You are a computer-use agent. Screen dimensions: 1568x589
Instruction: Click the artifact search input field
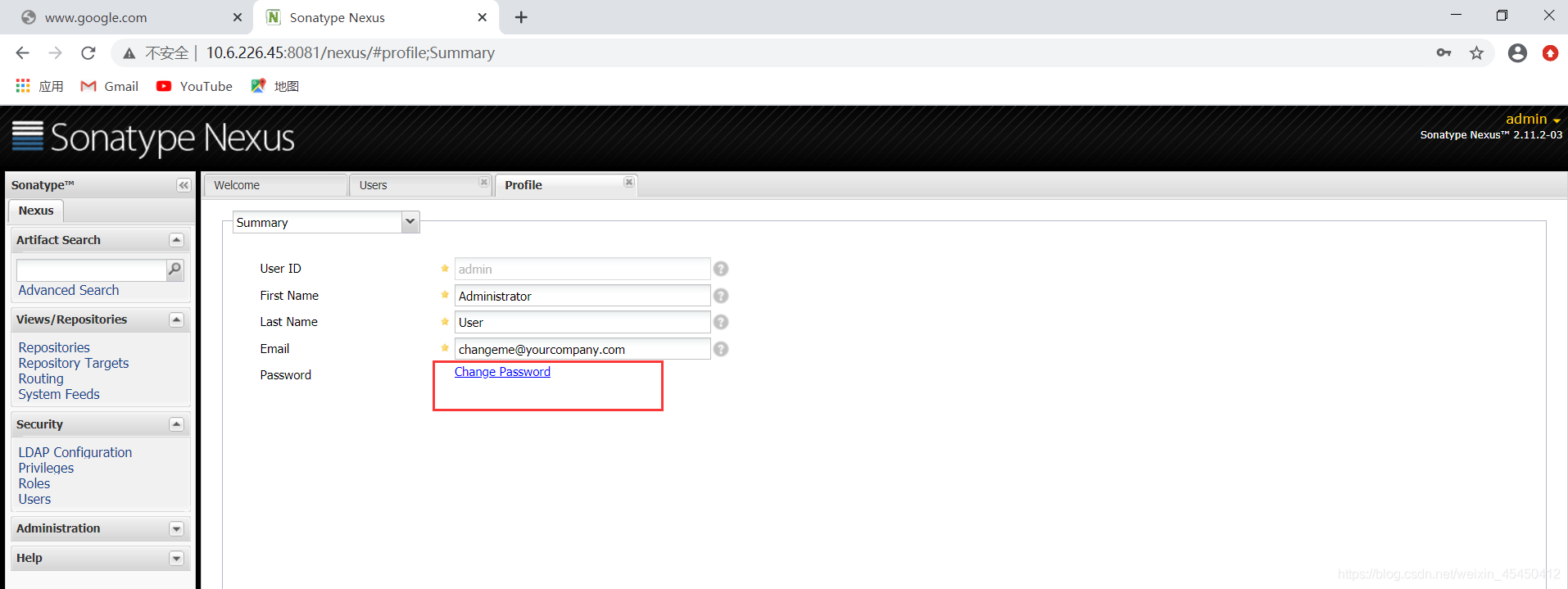91,270
